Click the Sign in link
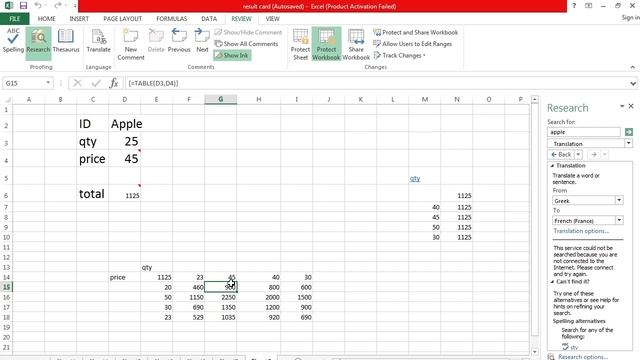 click(630, 18)
